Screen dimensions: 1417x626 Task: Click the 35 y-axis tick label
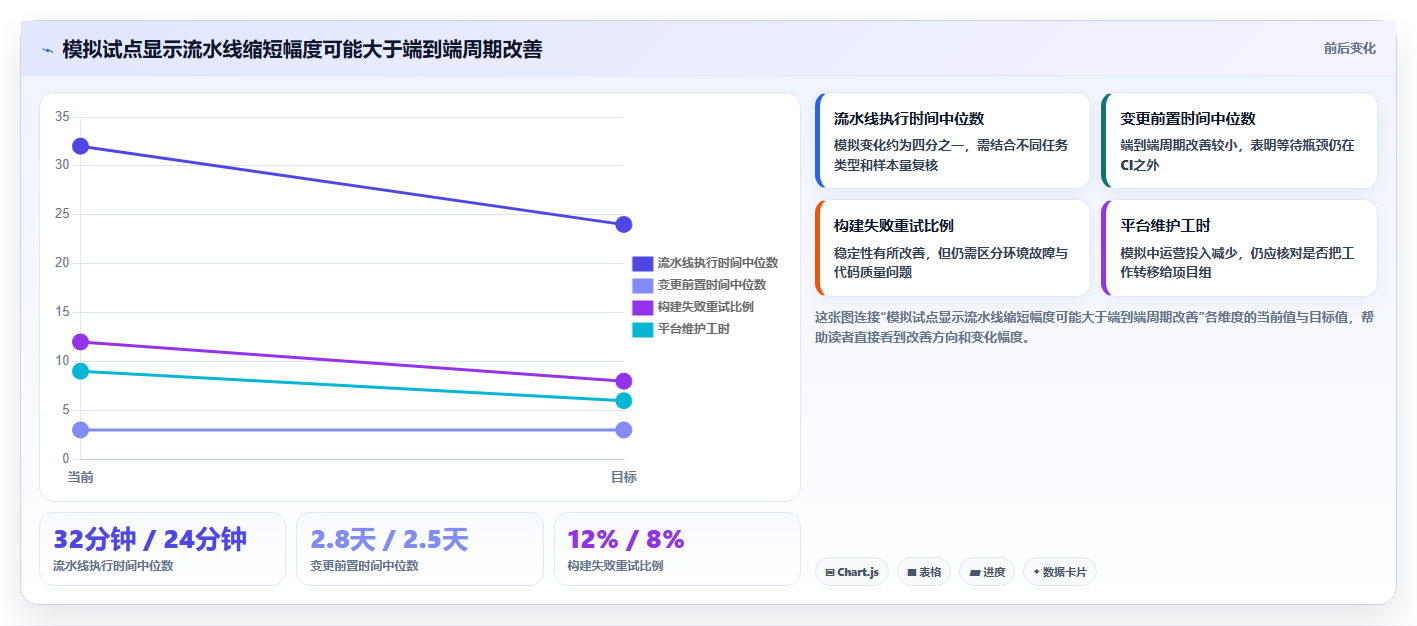pos(62,117)
